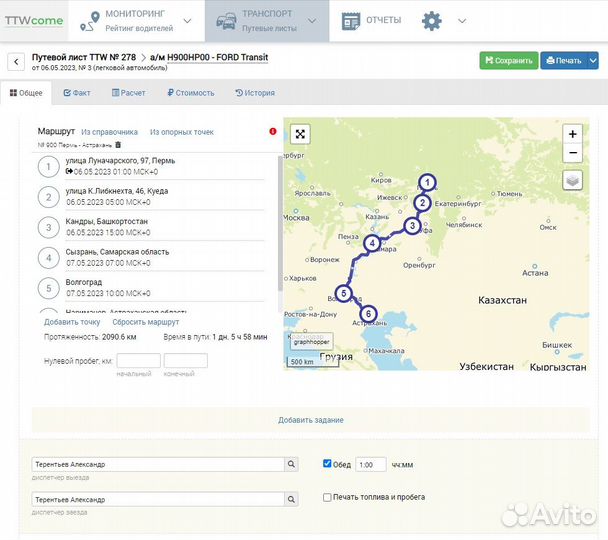608x540 pixels.
Task: Click map marker 2 on the route
Action: point(422,203)
